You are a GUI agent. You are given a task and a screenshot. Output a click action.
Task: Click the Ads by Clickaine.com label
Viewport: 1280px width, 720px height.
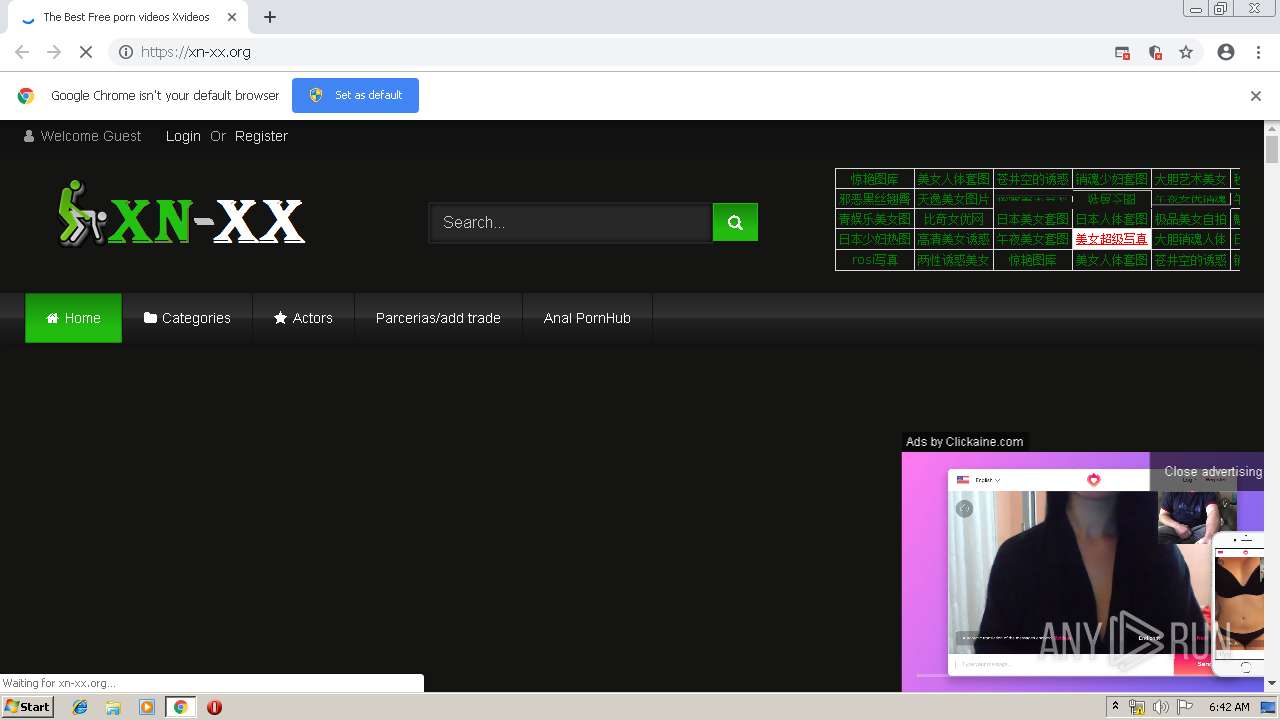964,442
